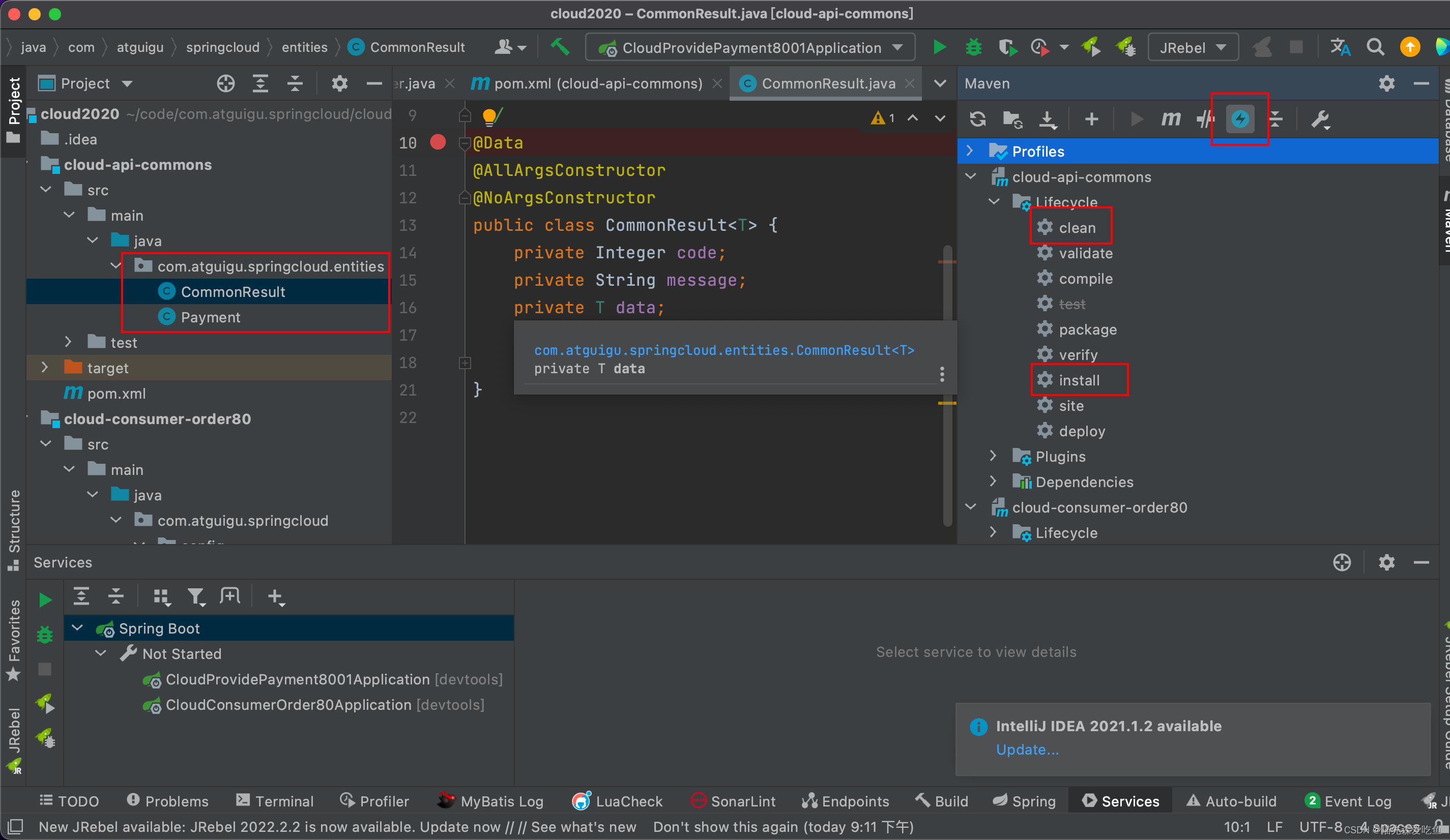The width and height of the screenshot is (1450, 840).
Task: Toggle Maven offline mode
Action: click(x=1205, y=119)
